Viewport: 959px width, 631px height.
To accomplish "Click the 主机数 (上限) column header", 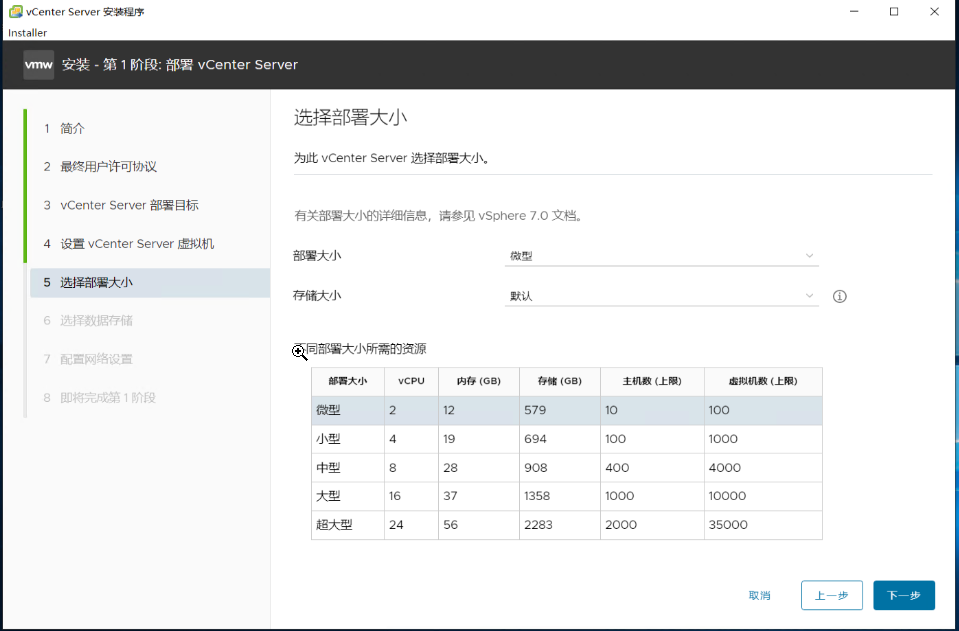I will point(652,381).
